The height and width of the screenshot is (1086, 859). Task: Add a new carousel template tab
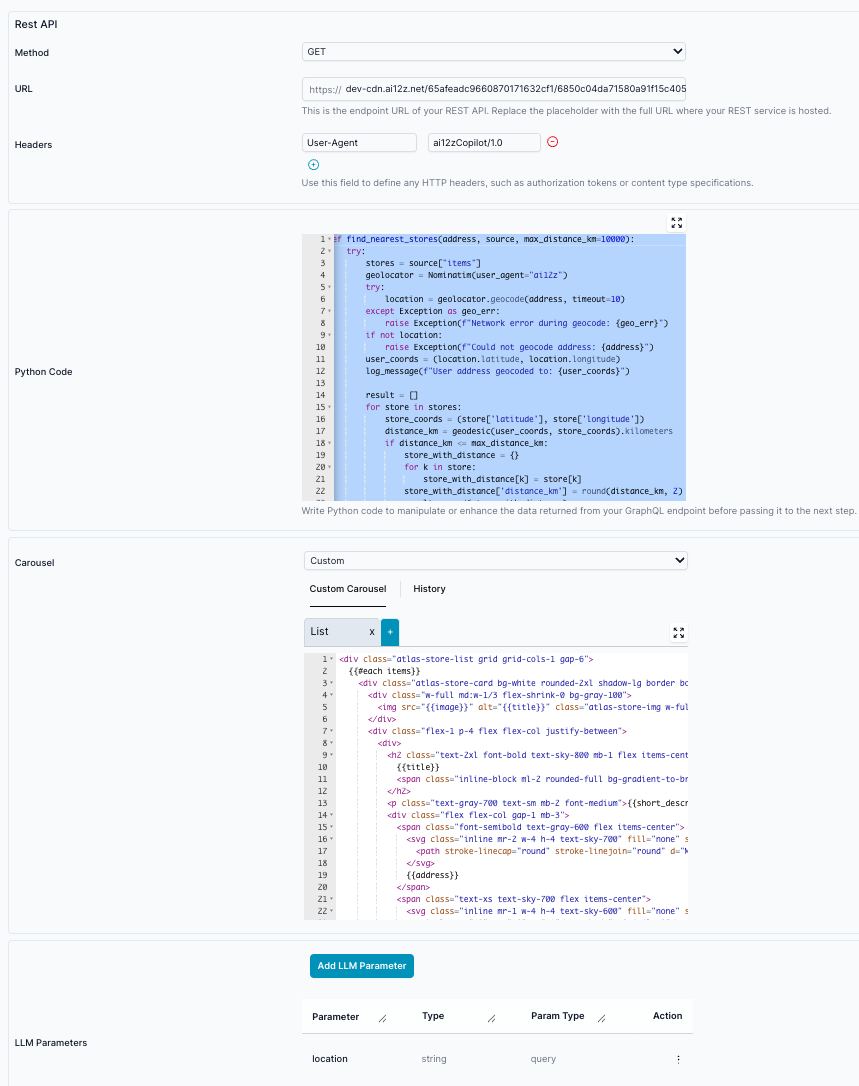pyautogui.click(x=390, y=632)
